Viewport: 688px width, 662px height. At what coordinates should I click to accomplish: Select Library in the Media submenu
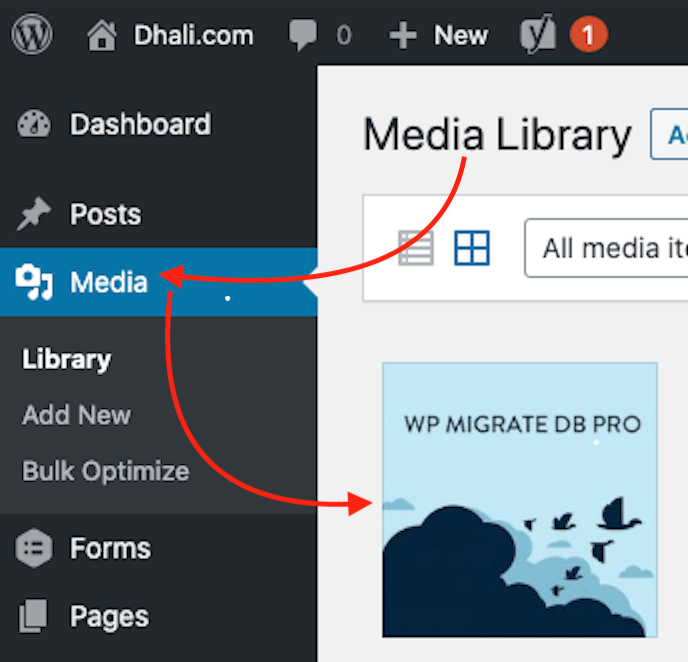pyautogui.click(x=66, y=360)
